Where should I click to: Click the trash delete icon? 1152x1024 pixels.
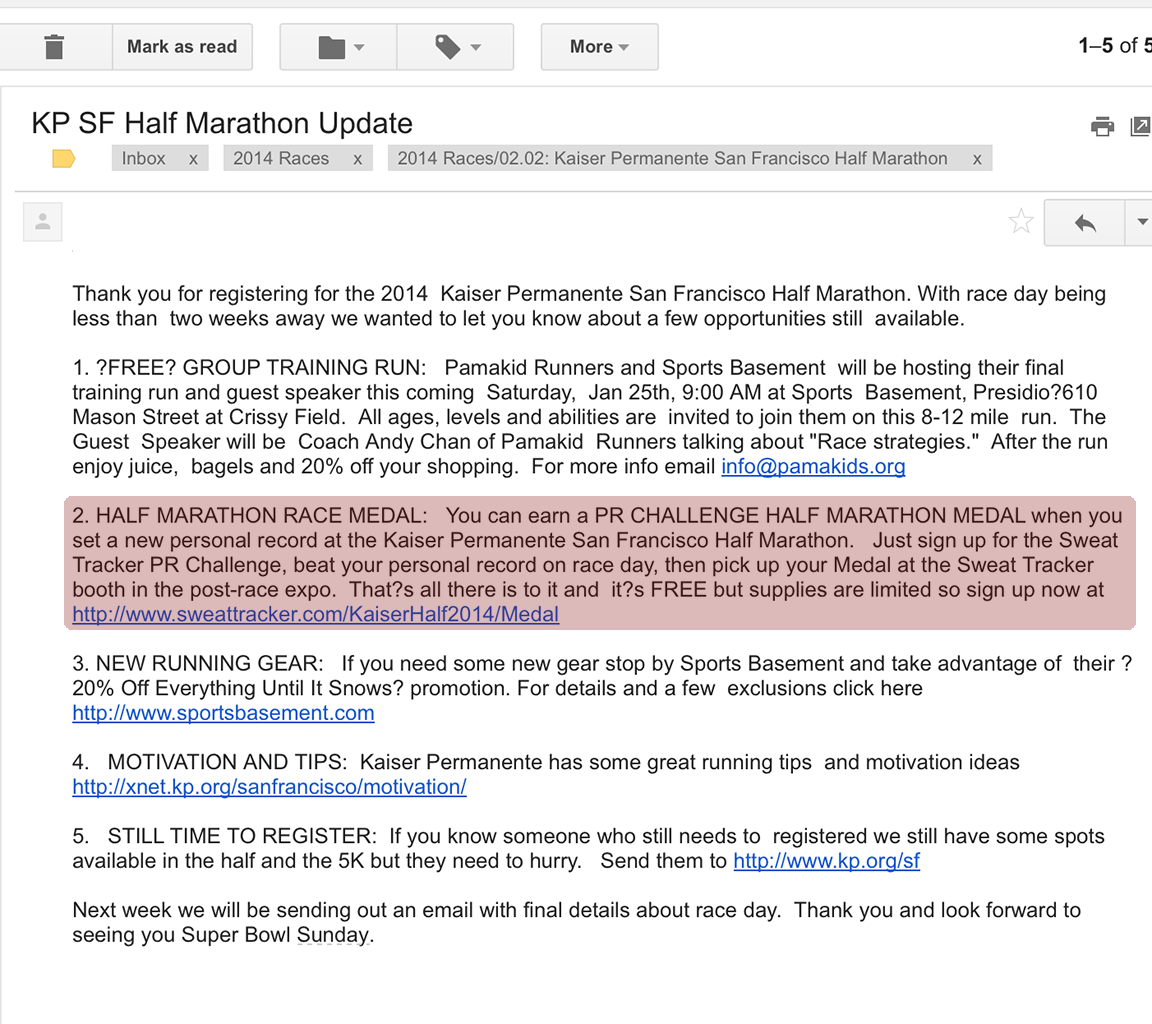54,47
